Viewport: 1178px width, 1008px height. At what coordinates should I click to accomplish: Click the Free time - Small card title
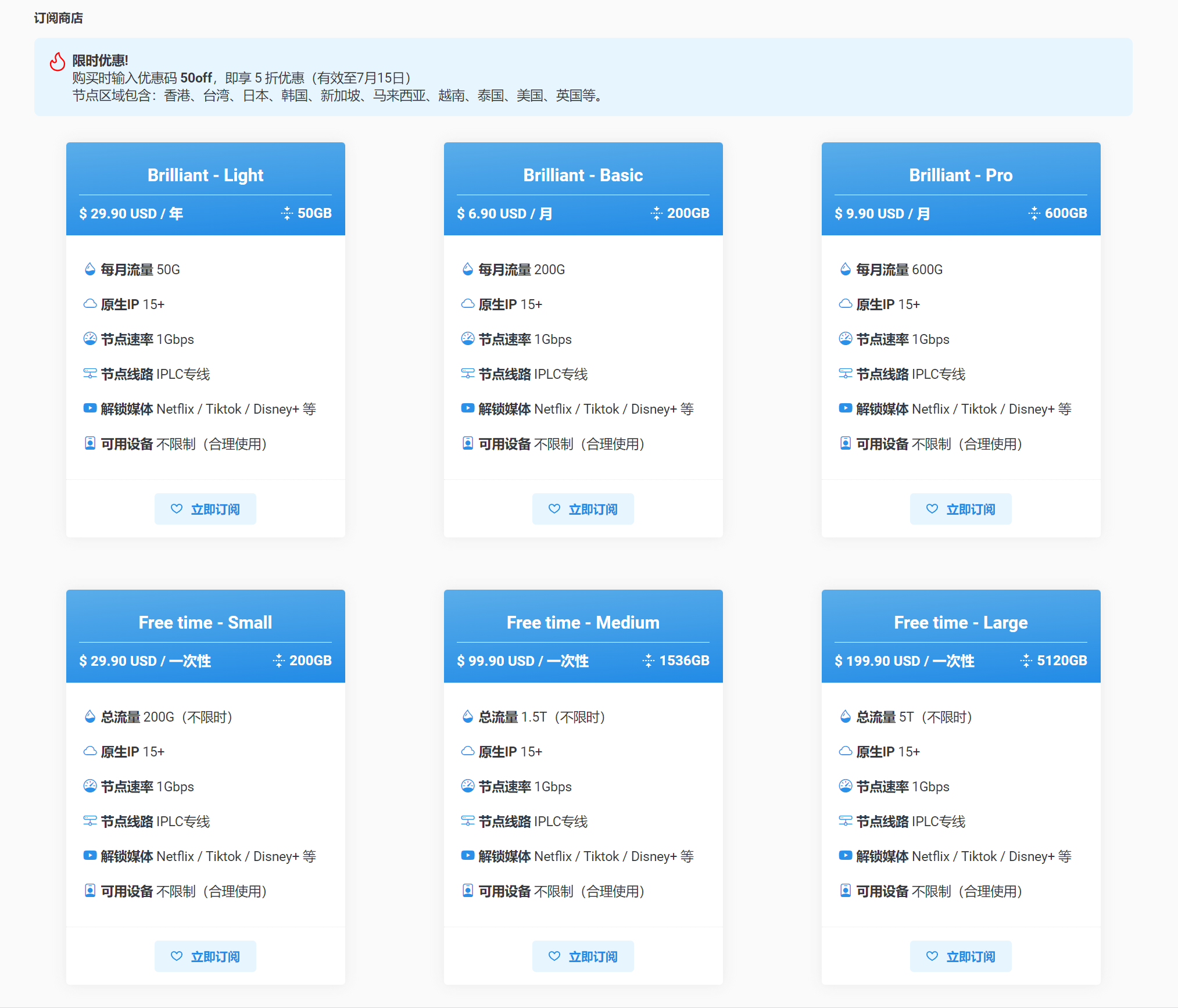205,622
